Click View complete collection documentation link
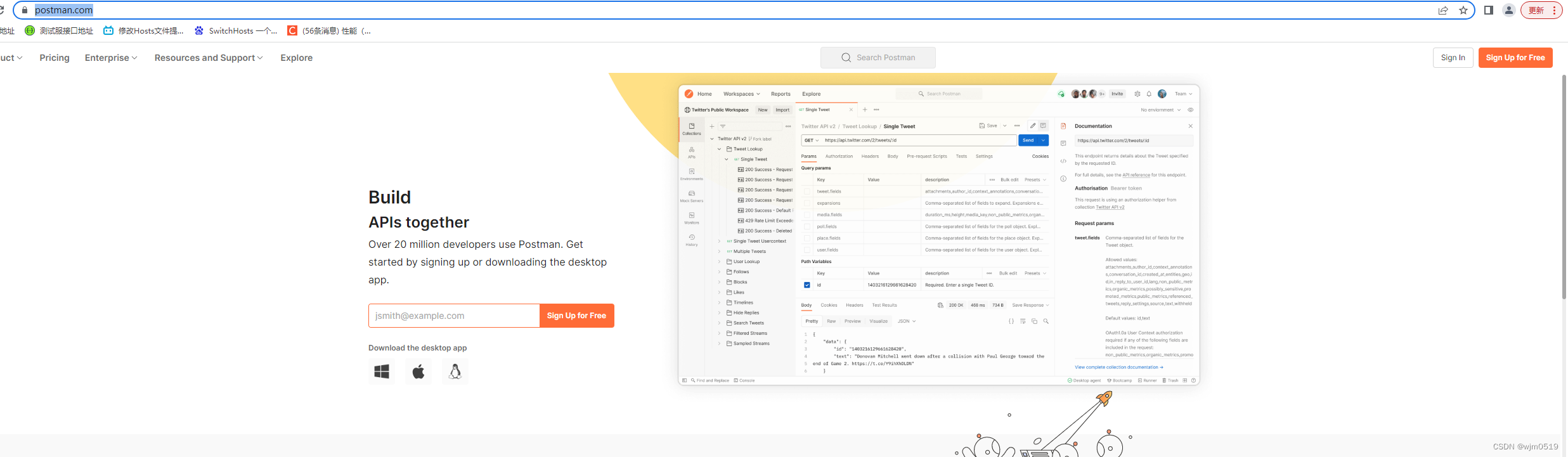1568x457 pixels. pos(1119,368)
